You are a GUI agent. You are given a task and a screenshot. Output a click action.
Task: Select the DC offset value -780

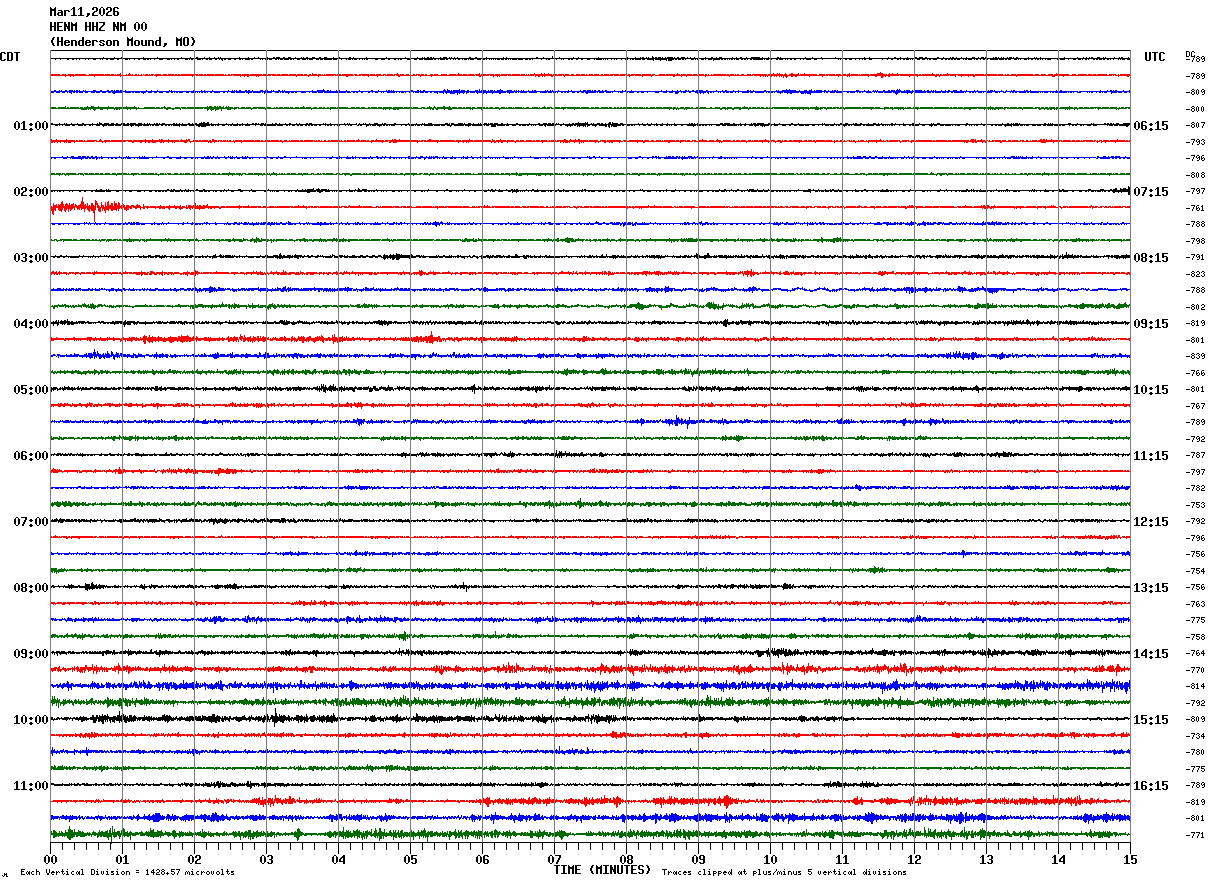point(1195,753)
